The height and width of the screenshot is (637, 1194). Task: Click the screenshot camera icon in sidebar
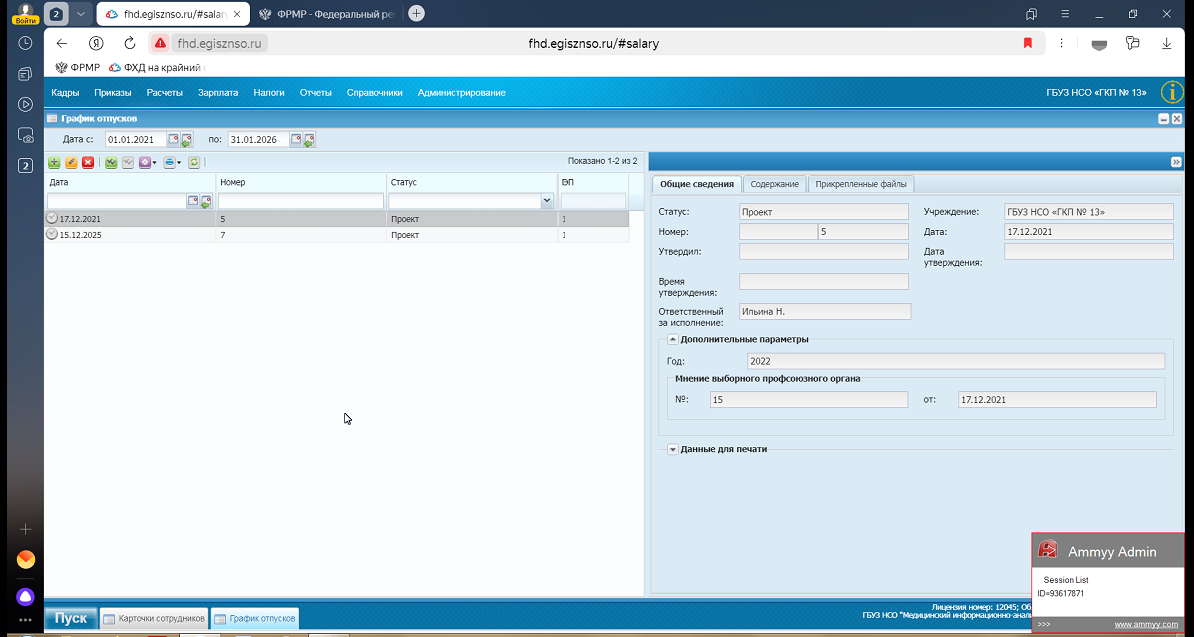pos(25,135)
